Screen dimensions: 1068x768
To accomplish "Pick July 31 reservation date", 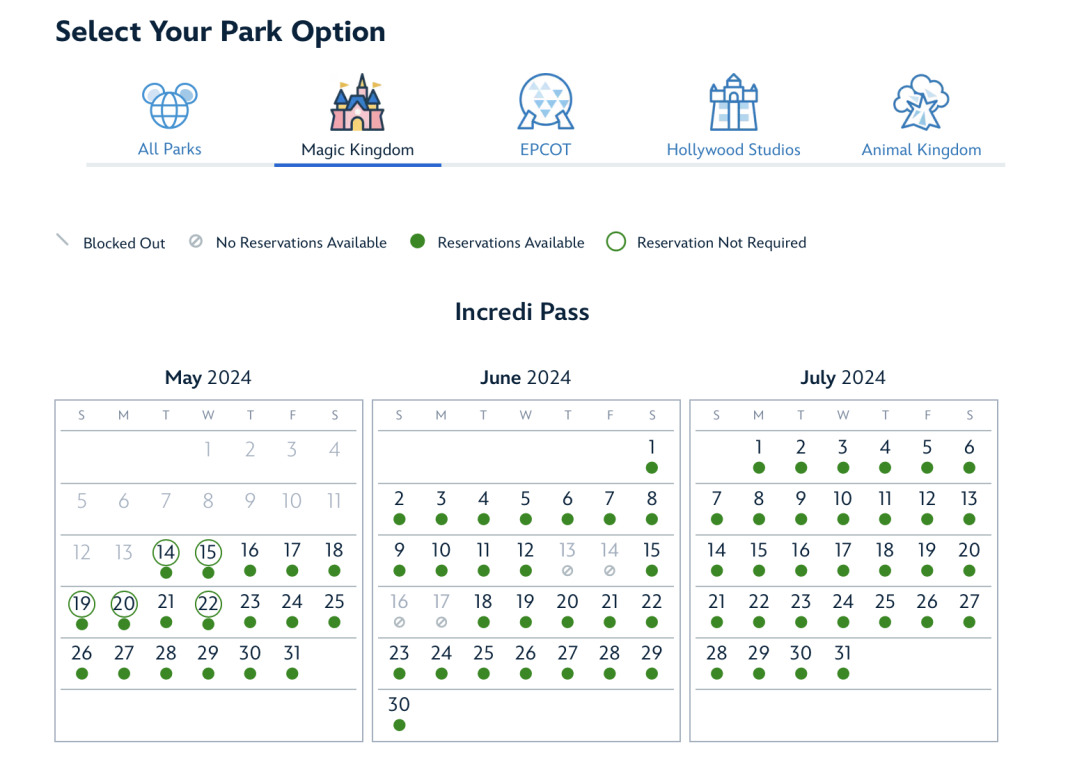I will point(843,654).
